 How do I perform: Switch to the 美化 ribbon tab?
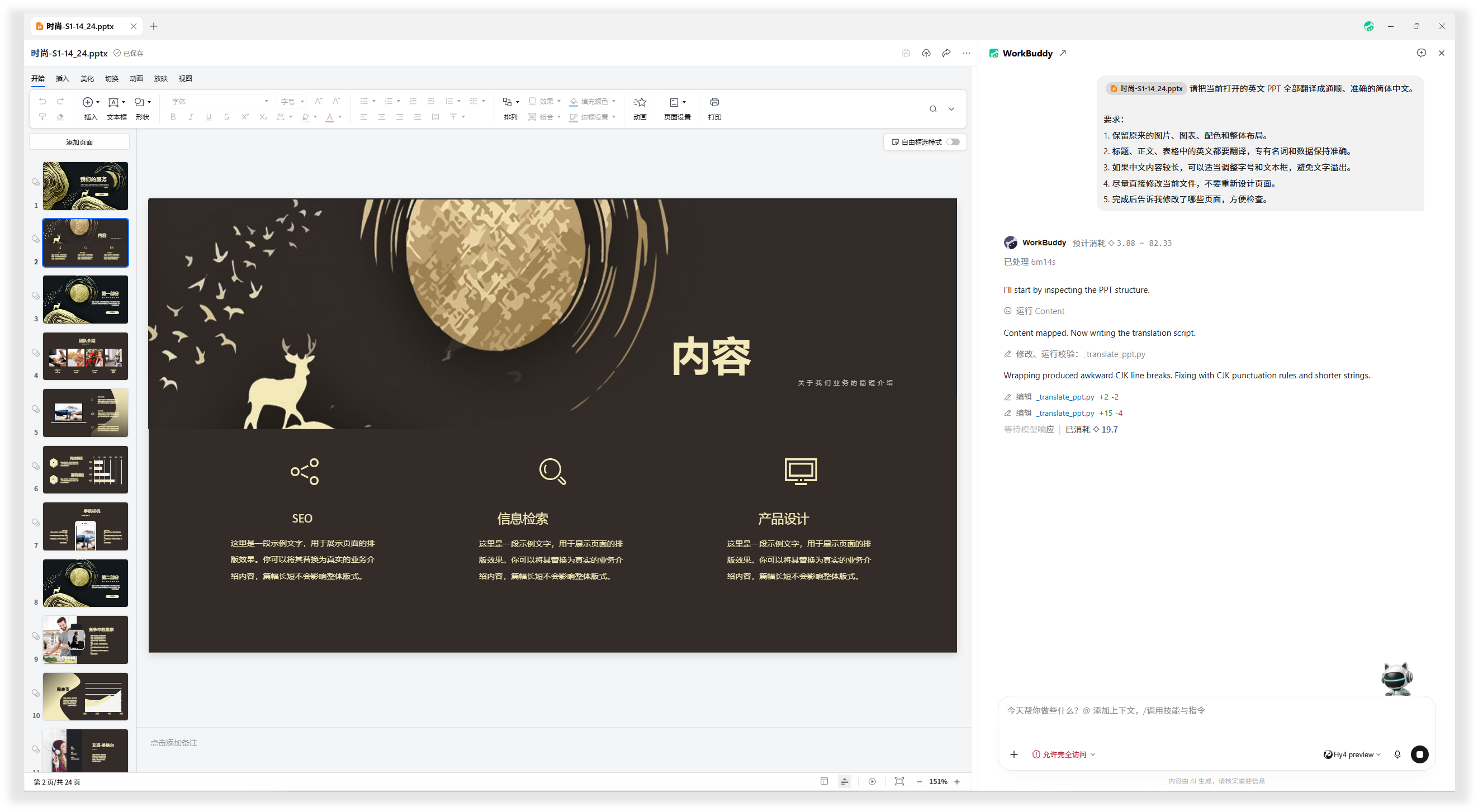(87, 79)
